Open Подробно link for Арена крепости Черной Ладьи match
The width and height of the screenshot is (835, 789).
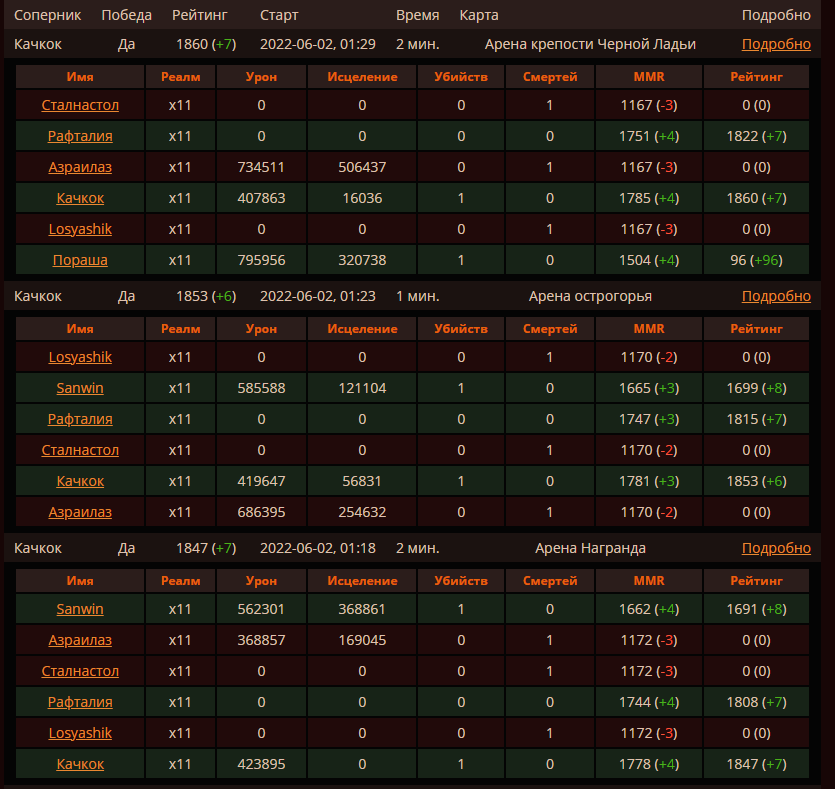click(x=776, y=44)
